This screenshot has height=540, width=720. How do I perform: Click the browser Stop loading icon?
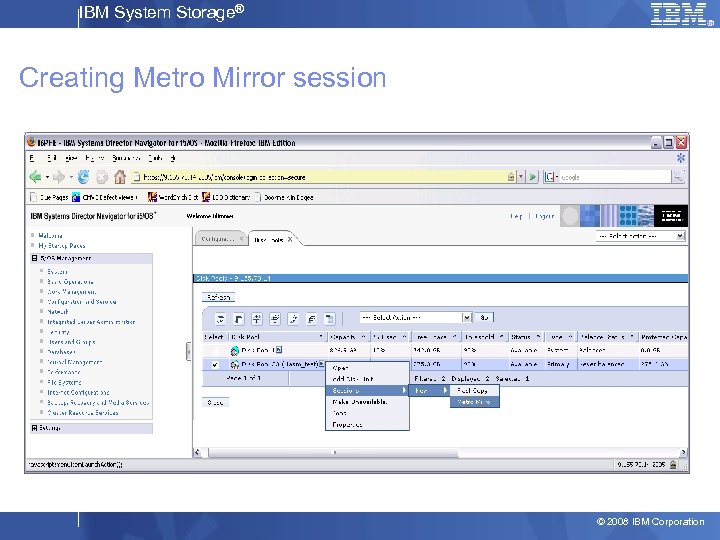point(102,177)
